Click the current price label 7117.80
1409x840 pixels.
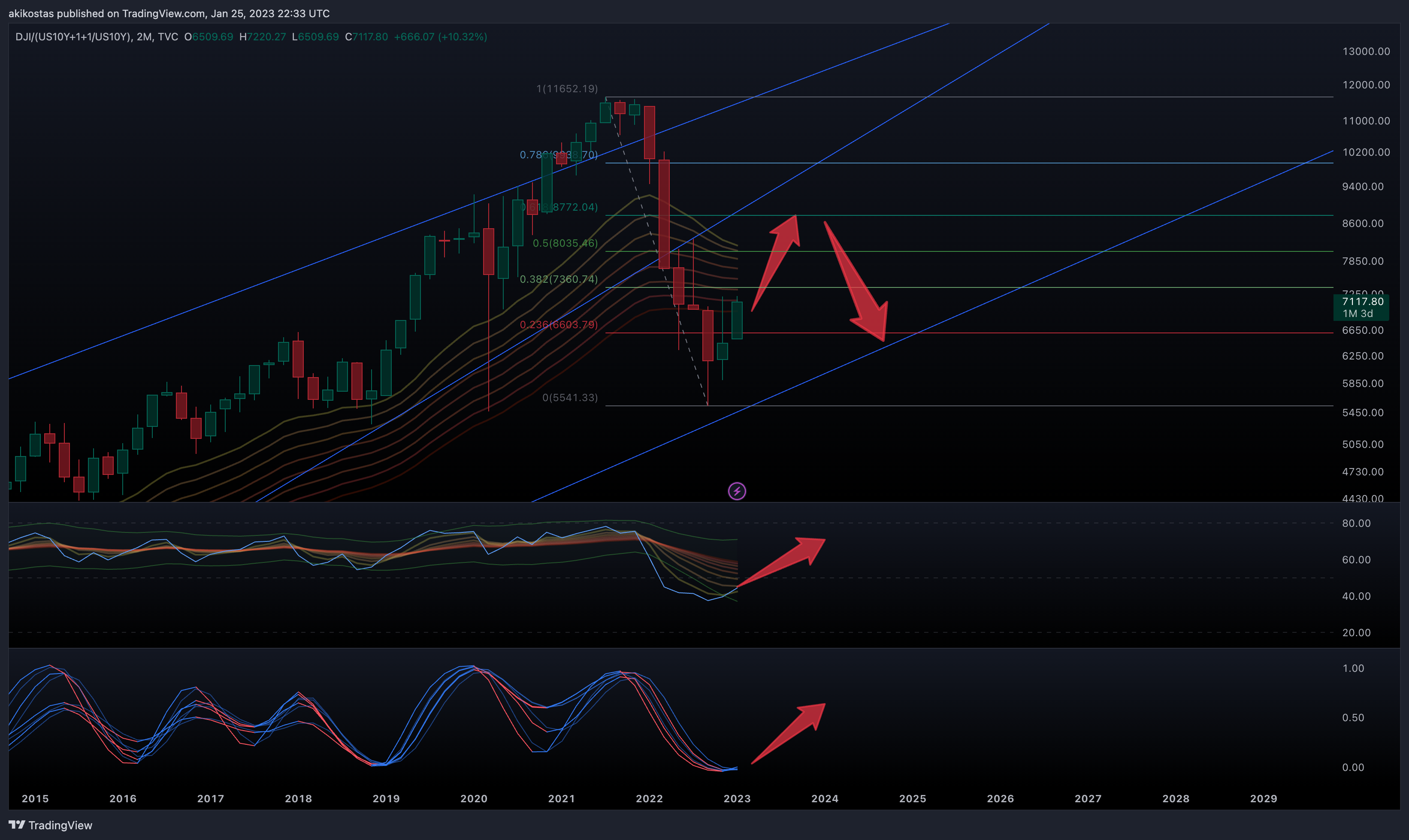coord(1363,301)
